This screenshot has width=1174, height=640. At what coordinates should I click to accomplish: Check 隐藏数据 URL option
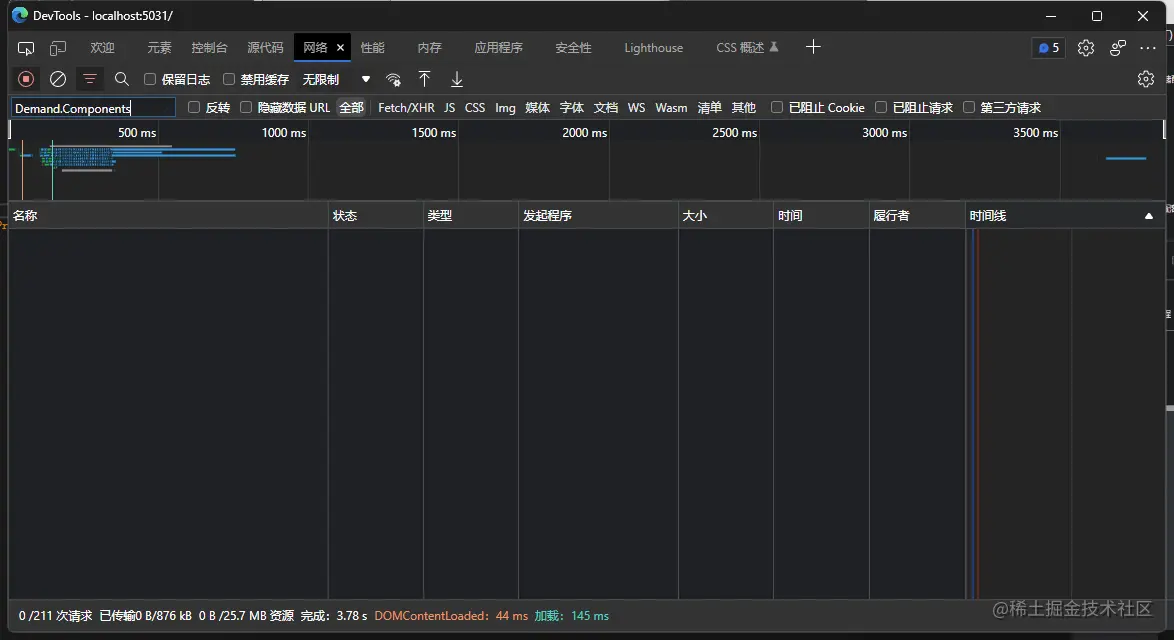[x=246, y=108]
